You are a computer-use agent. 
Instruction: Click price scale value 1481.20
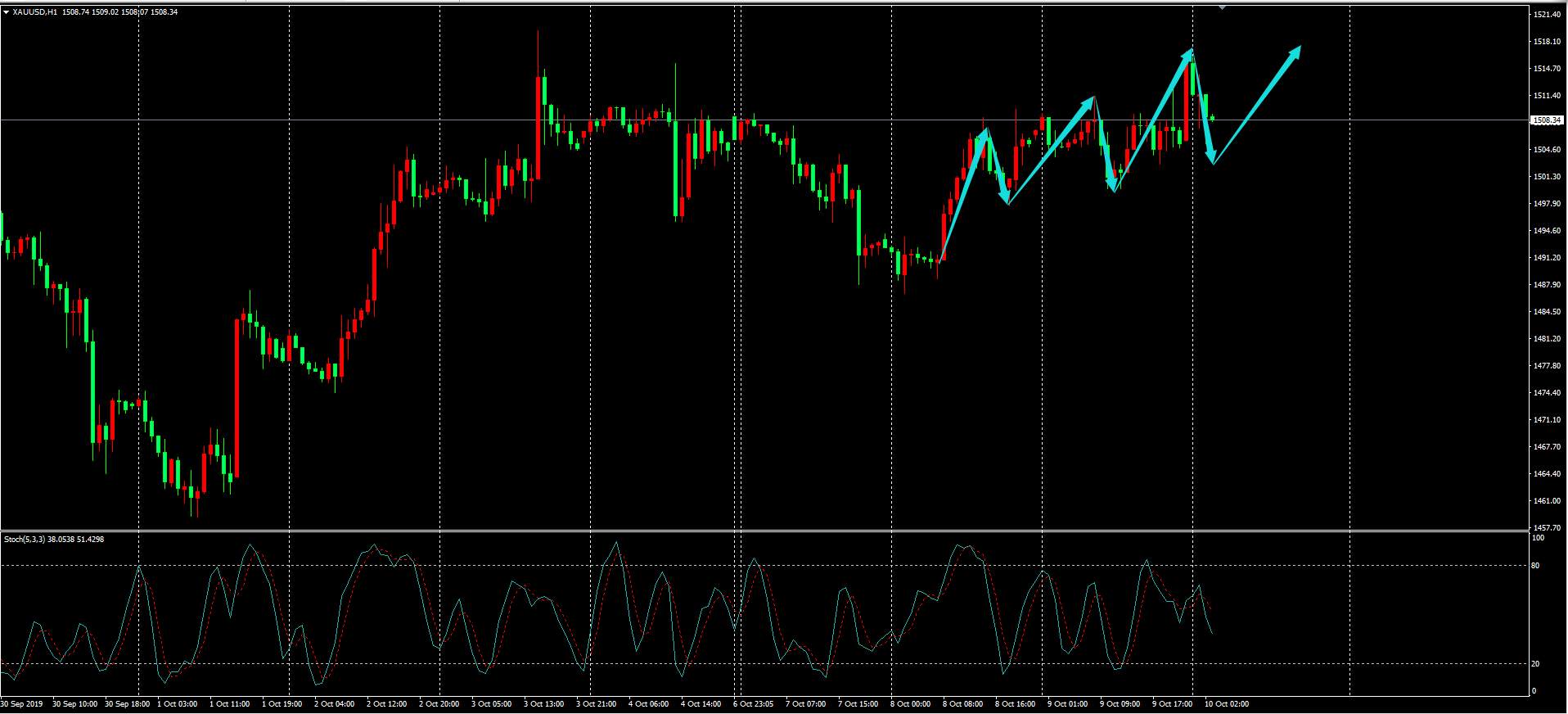tap(1548, 339)
